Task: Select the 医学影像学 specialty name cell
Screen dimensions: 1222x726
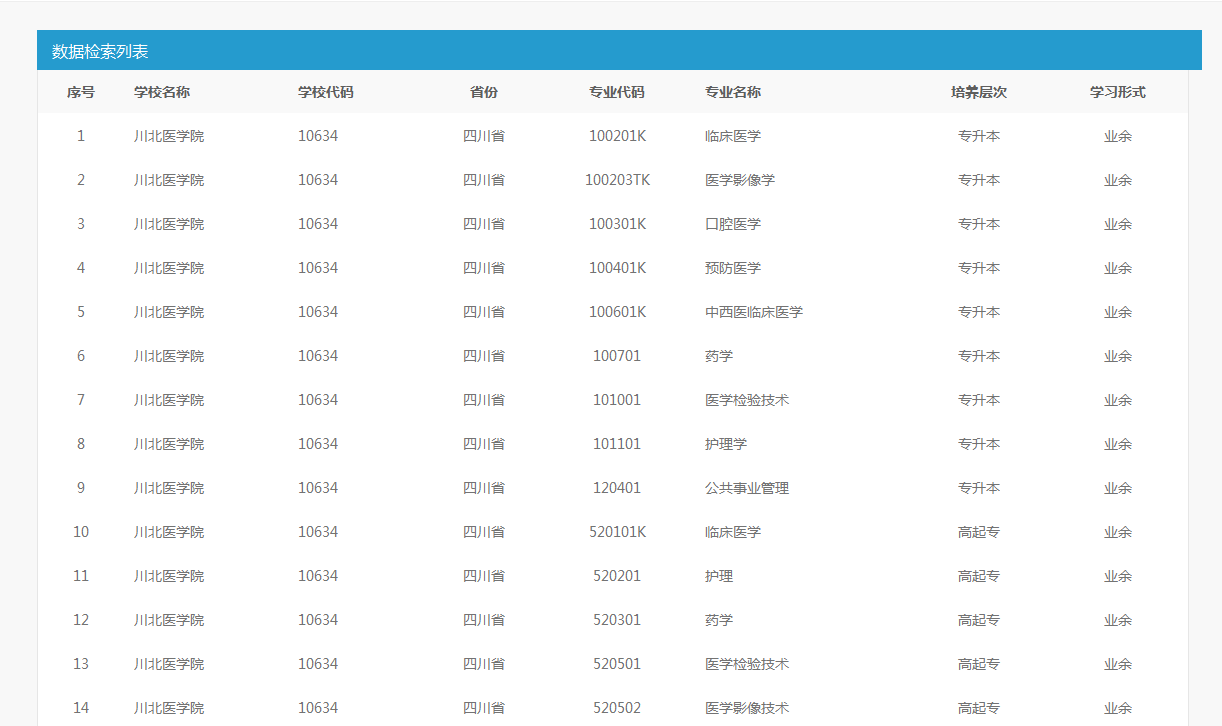Action: coord(739,180)
